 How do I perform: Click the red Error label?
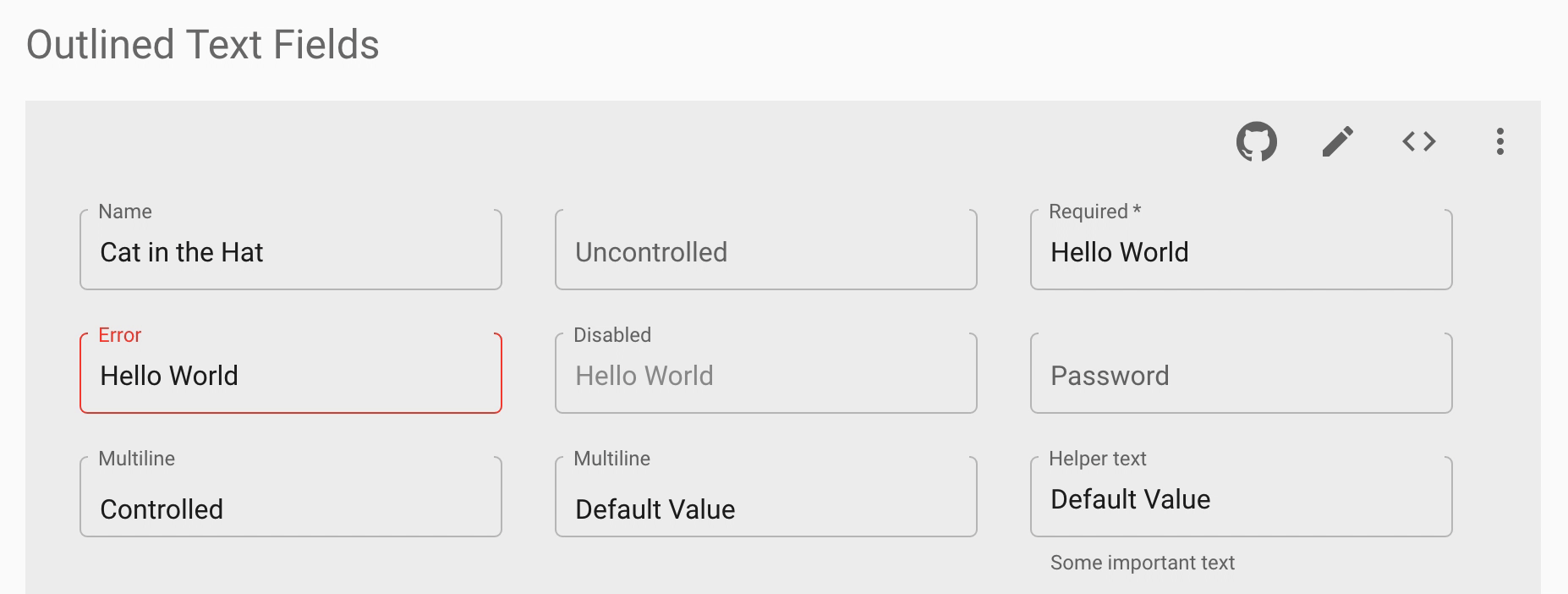coord(119,335)
